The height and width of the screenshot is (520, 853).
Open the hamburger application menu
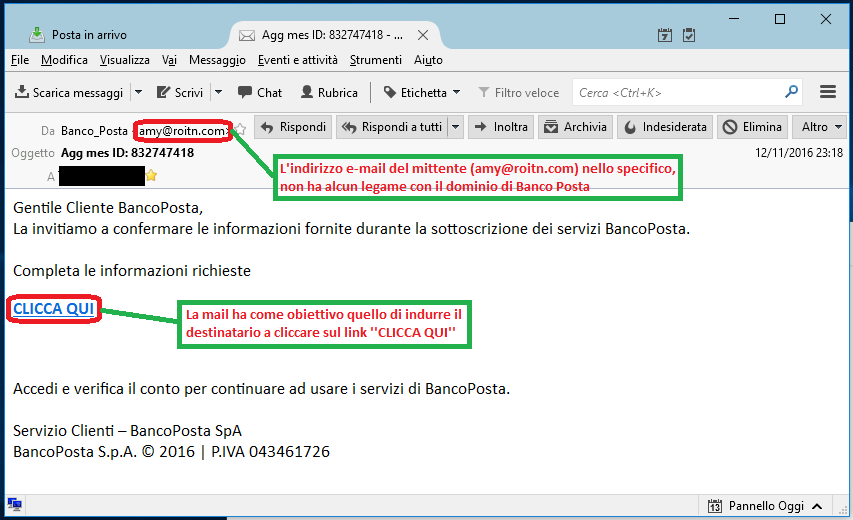click(828, 92)
